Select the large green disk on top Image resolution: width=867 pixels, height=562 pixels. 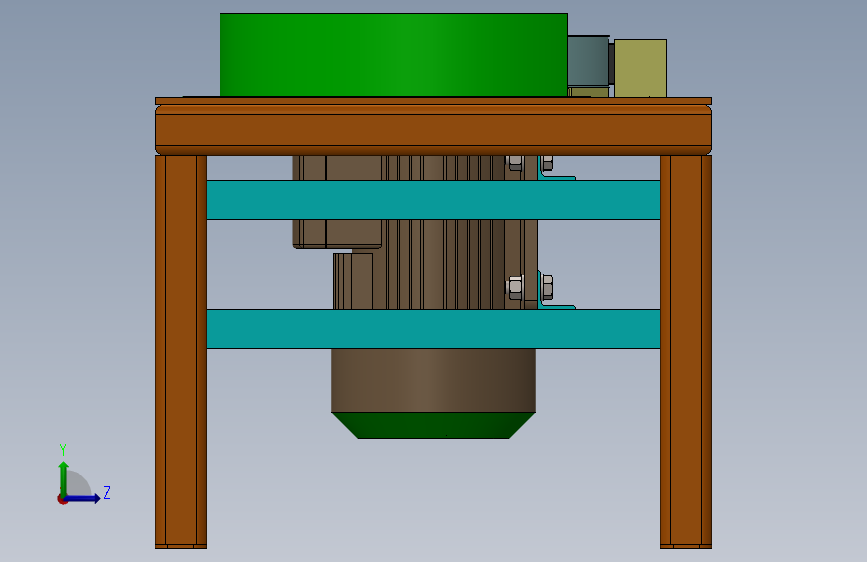tap(394, 55)
